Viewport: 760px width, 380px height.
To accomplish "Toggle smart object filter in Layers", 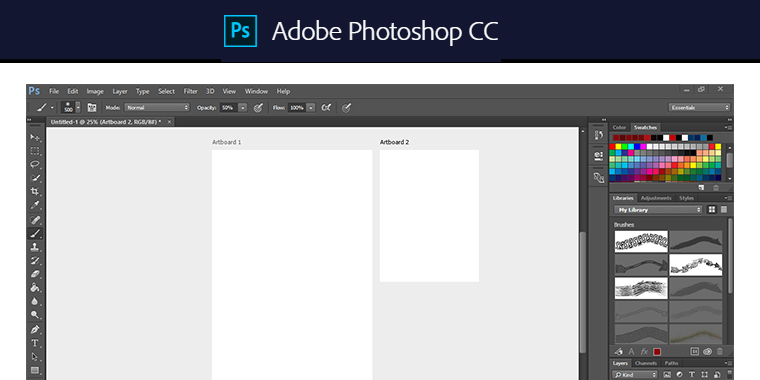I will point(717,375).
